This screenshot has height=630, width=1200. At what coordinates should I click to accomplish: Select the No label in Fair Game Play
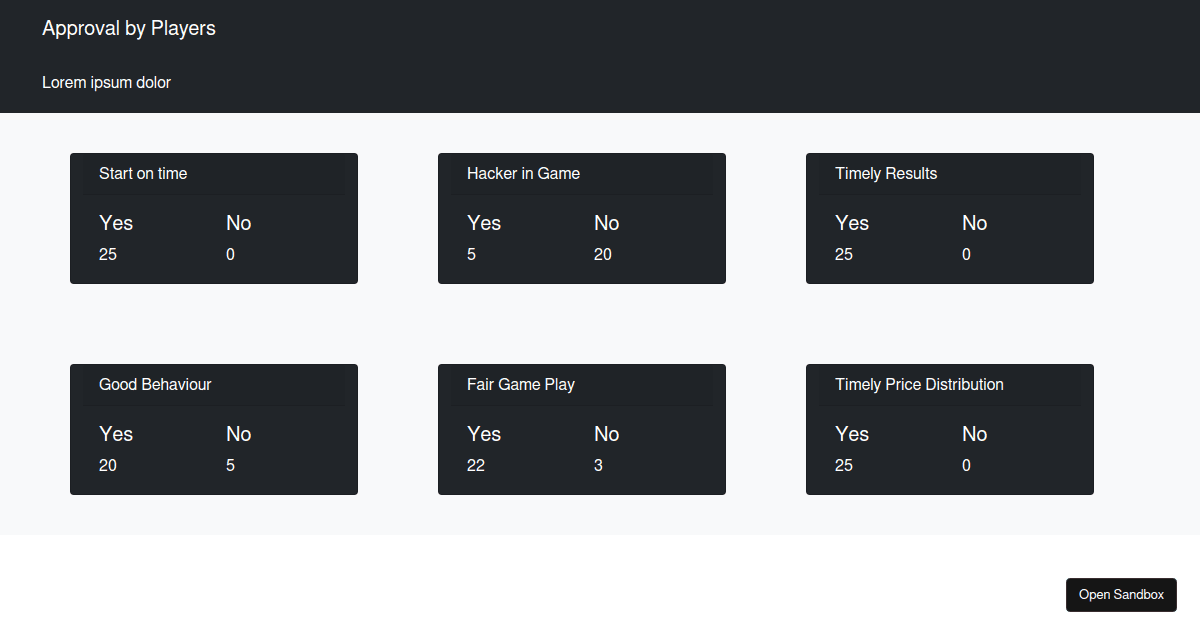coord(606,434)
